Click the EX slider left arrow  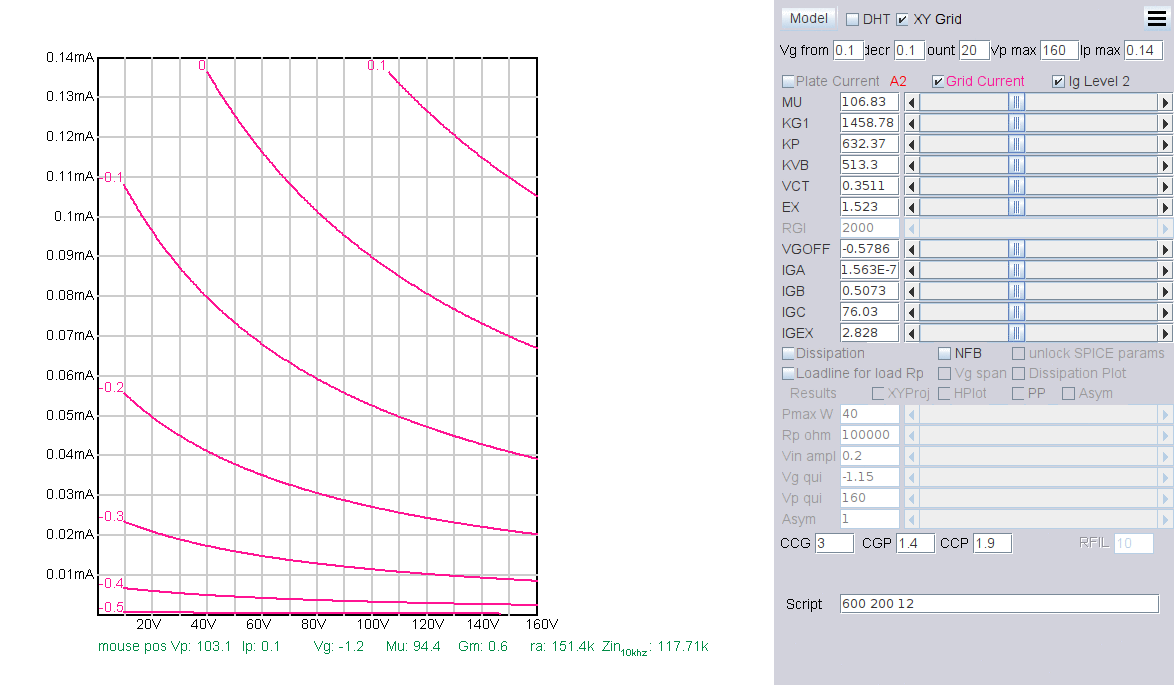tap(911, 207)
